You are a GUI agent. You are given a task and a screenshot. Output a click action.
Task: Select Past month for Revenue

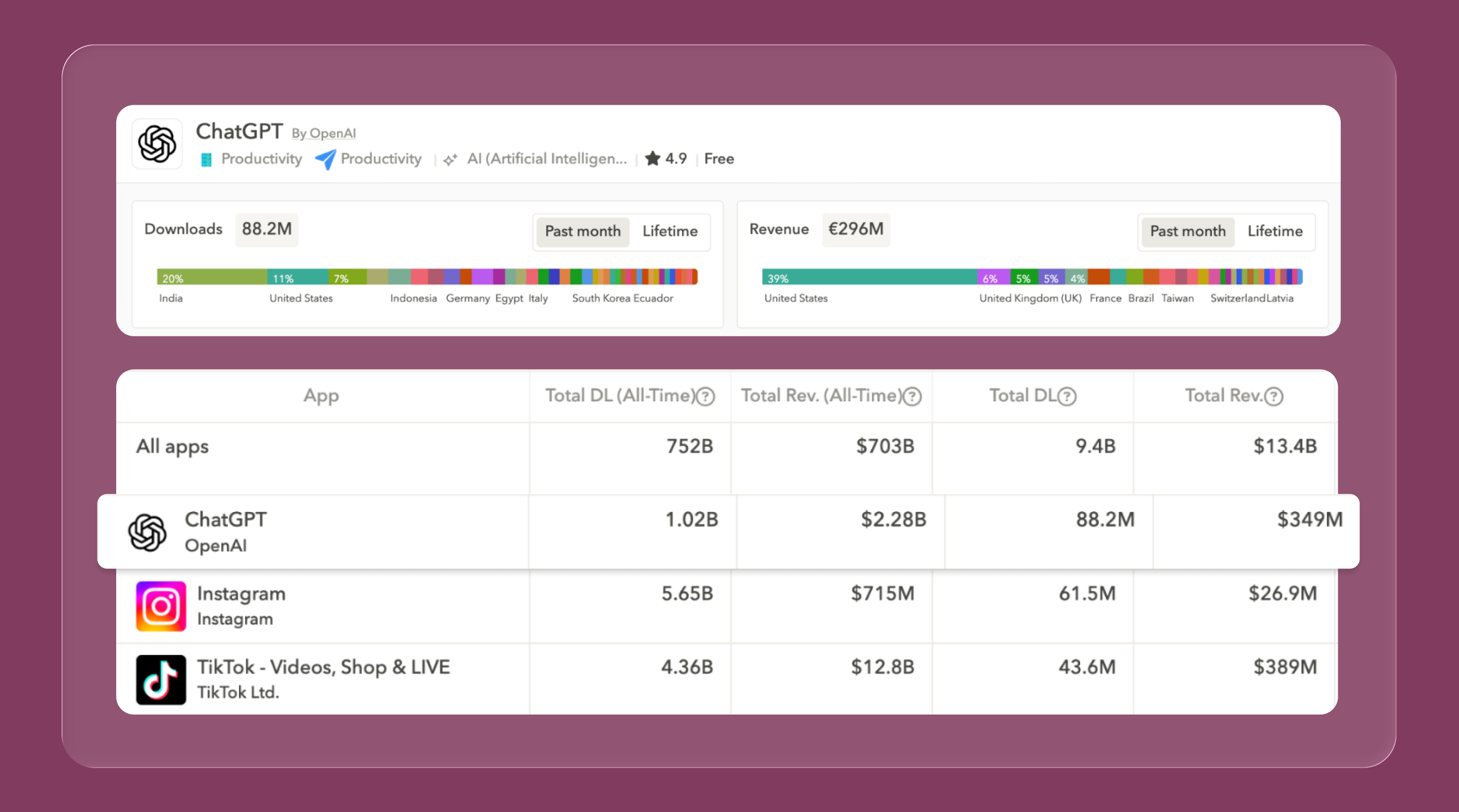tap(1188, 231)
